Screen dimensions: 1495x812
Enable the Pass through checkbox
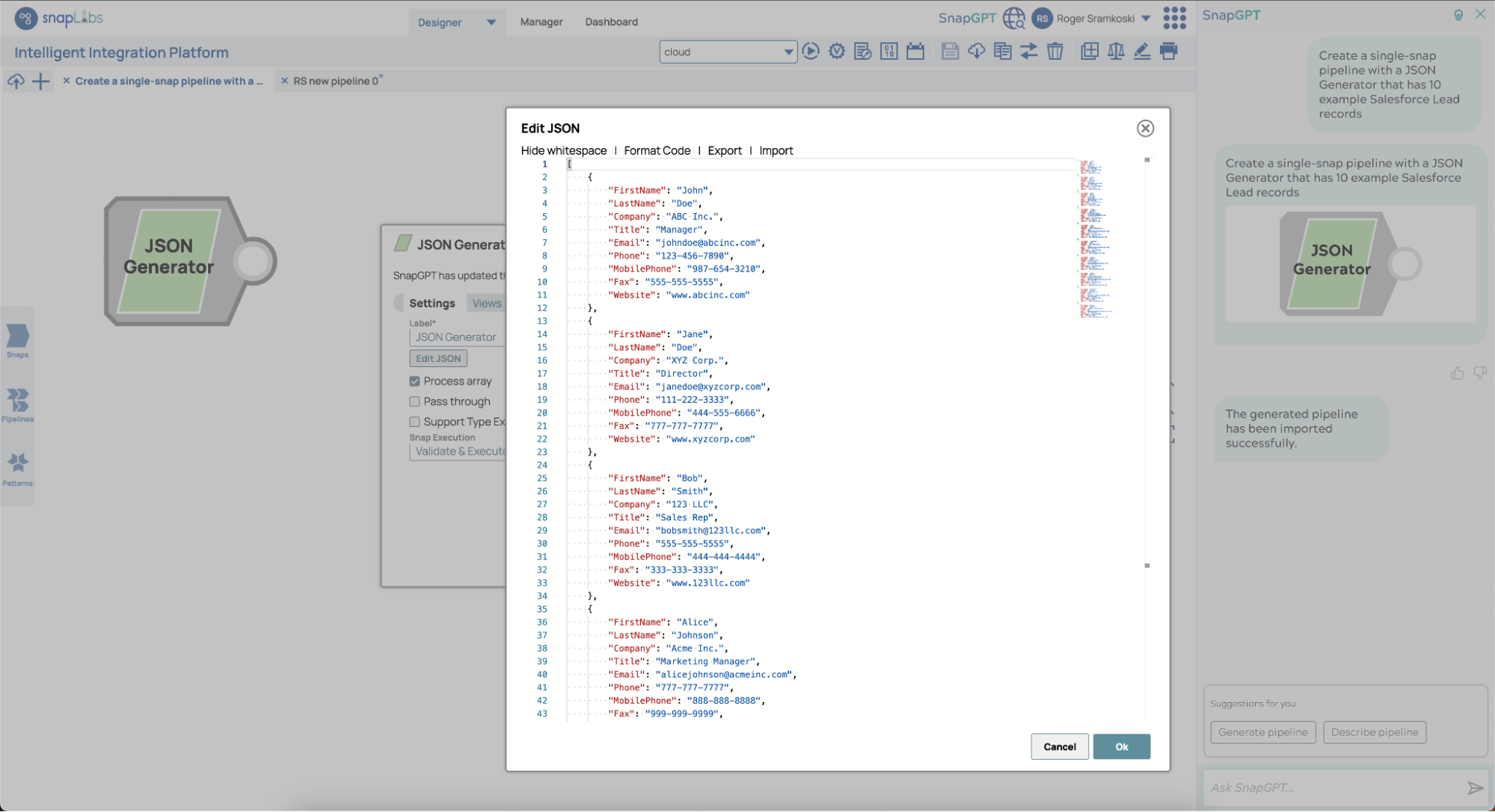pos(415,402)
